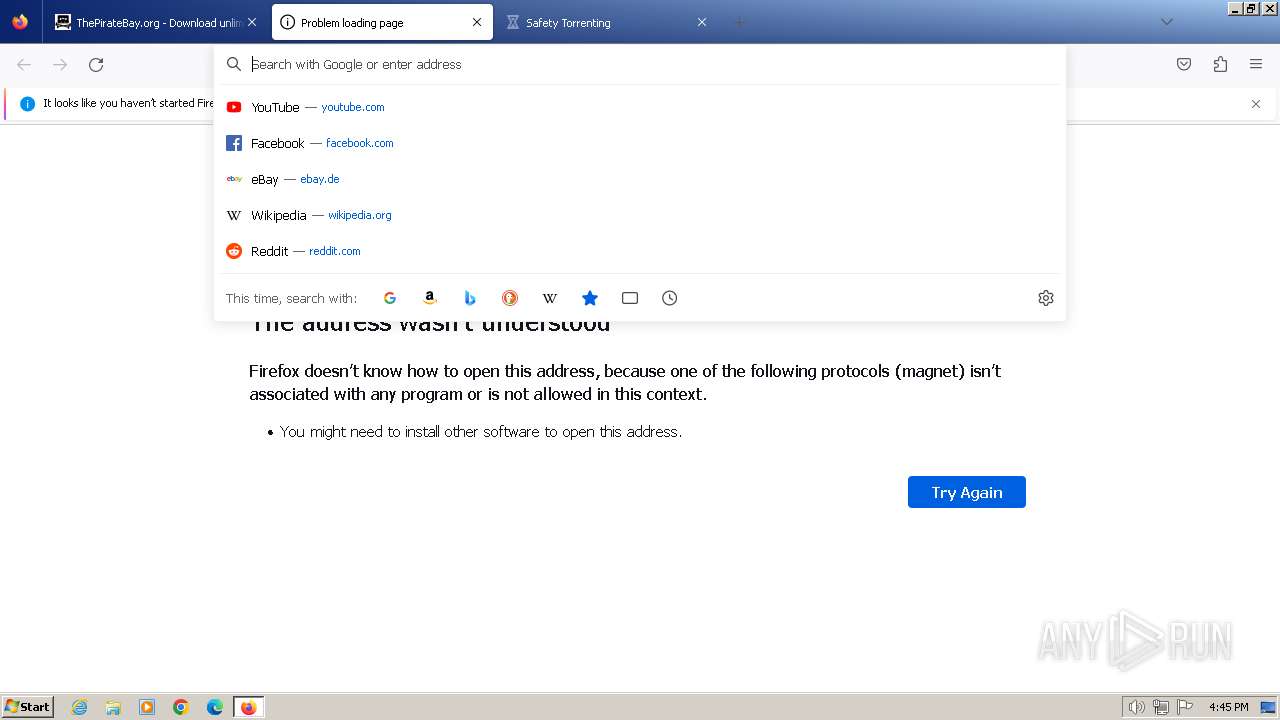This screenshot has height=720, width=1280.
Task: Search in History clock icon
Action: (670, 298)
